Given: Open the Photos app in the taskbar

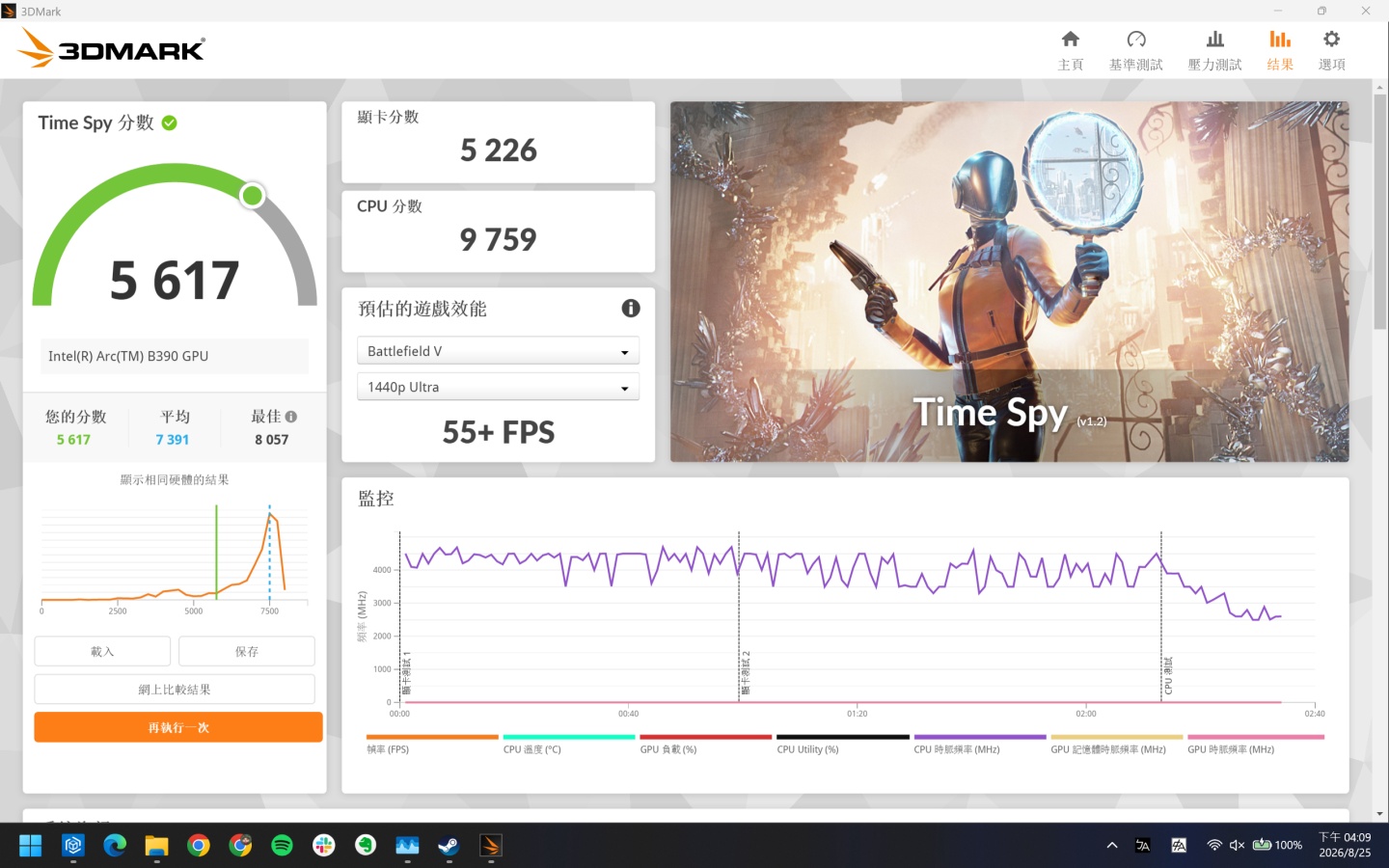Looking at the screenshot, I should (x=407, y=846).
